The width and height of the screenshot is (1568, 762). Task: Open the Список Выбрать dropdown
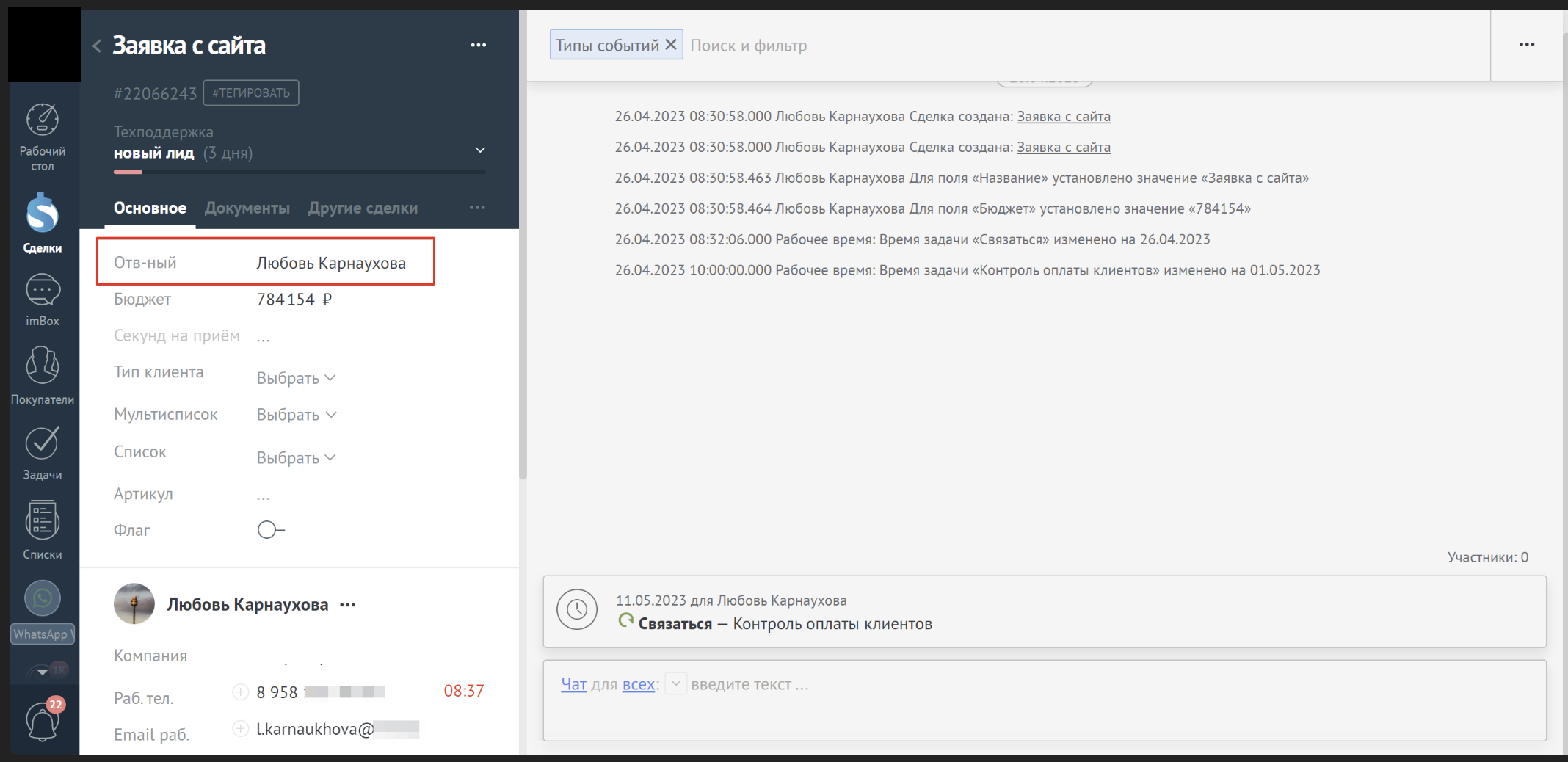tap(296, 458)
